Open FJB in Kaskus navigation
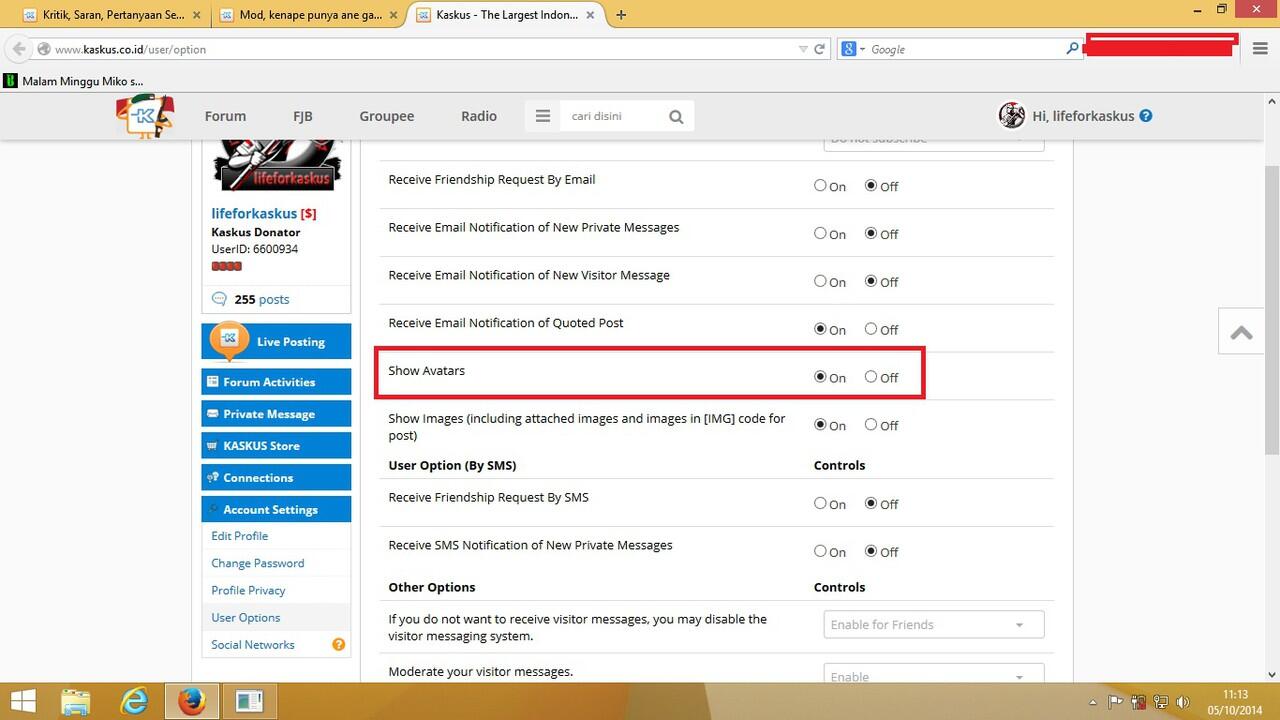The height and width of the screenshot is (720, 1280). pyautogui.click(x=303, y=116)
